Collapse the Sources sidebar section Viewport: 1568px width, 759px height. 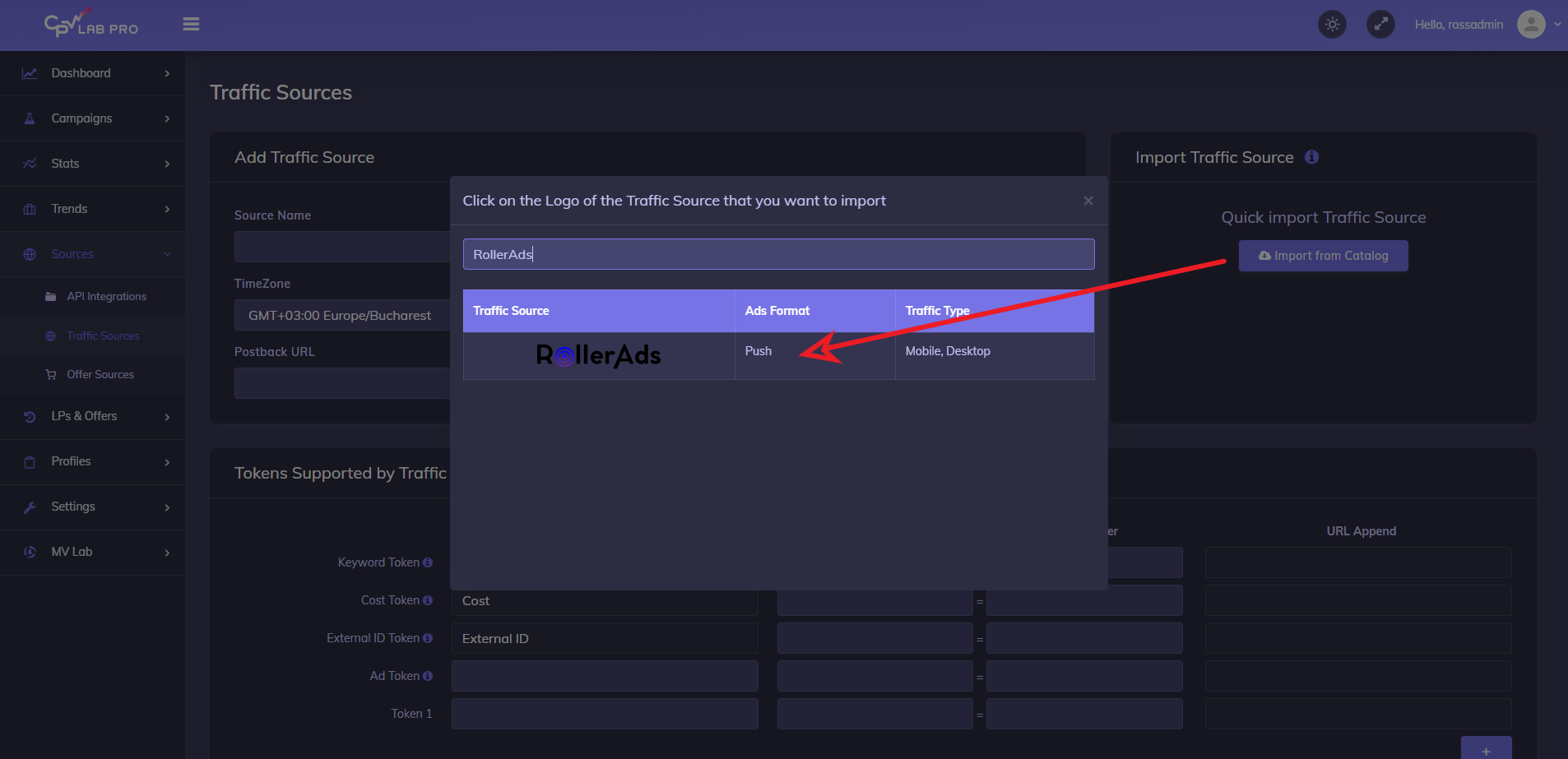[92, 254]
